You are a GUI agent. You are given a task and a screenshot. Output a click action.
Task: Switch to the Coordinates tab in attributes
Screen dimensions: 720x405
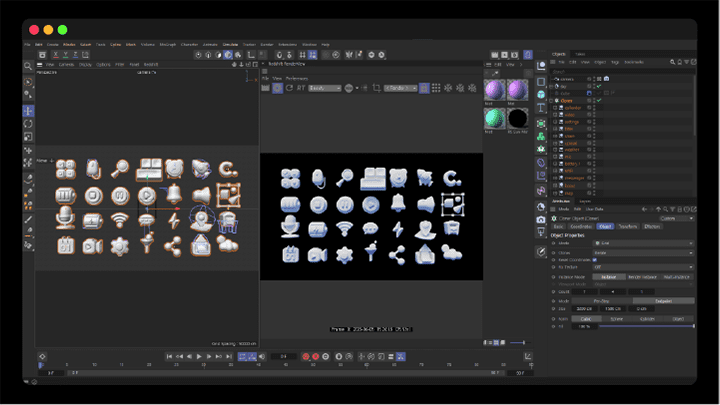point(581,226)
